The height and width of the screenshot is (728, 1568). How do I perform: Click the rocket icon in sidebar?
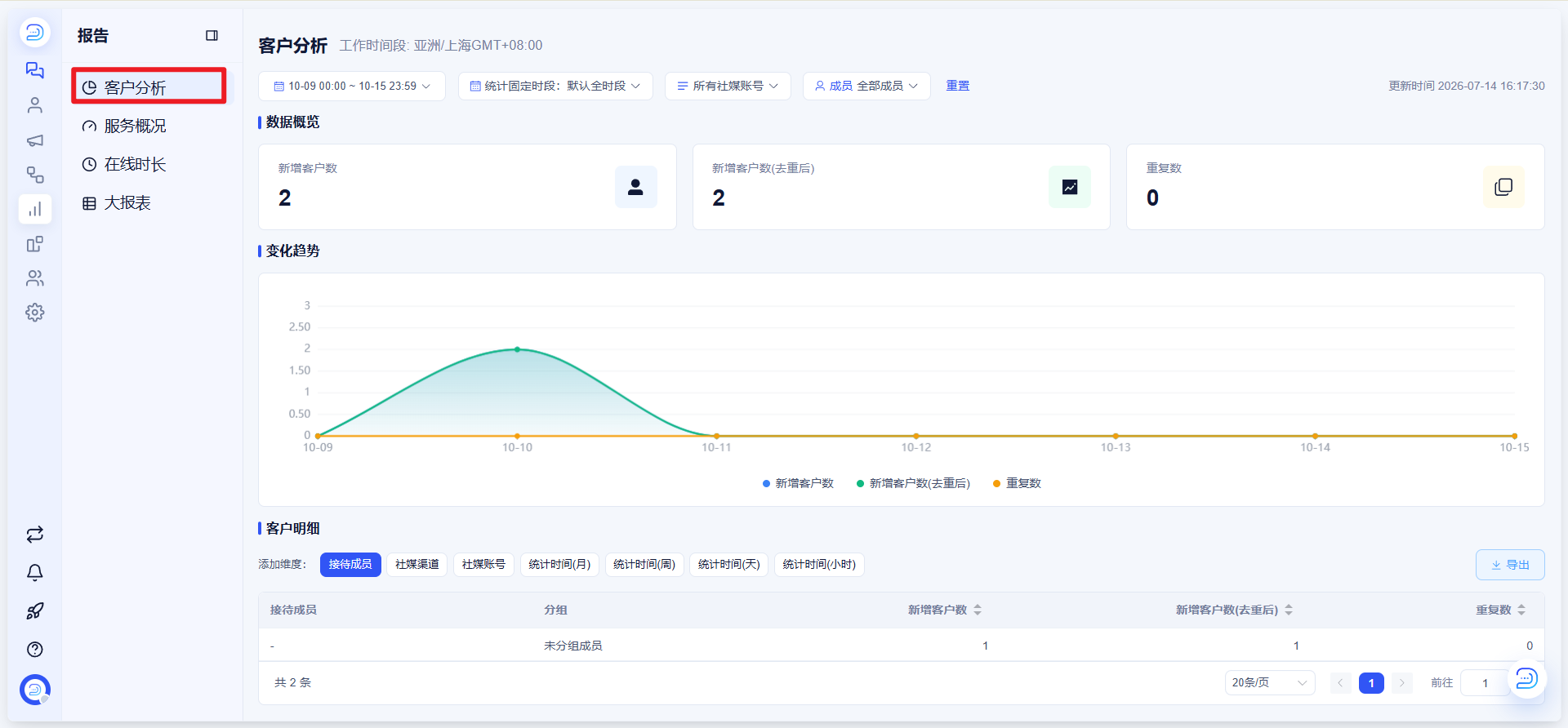(x=34, y=611)
